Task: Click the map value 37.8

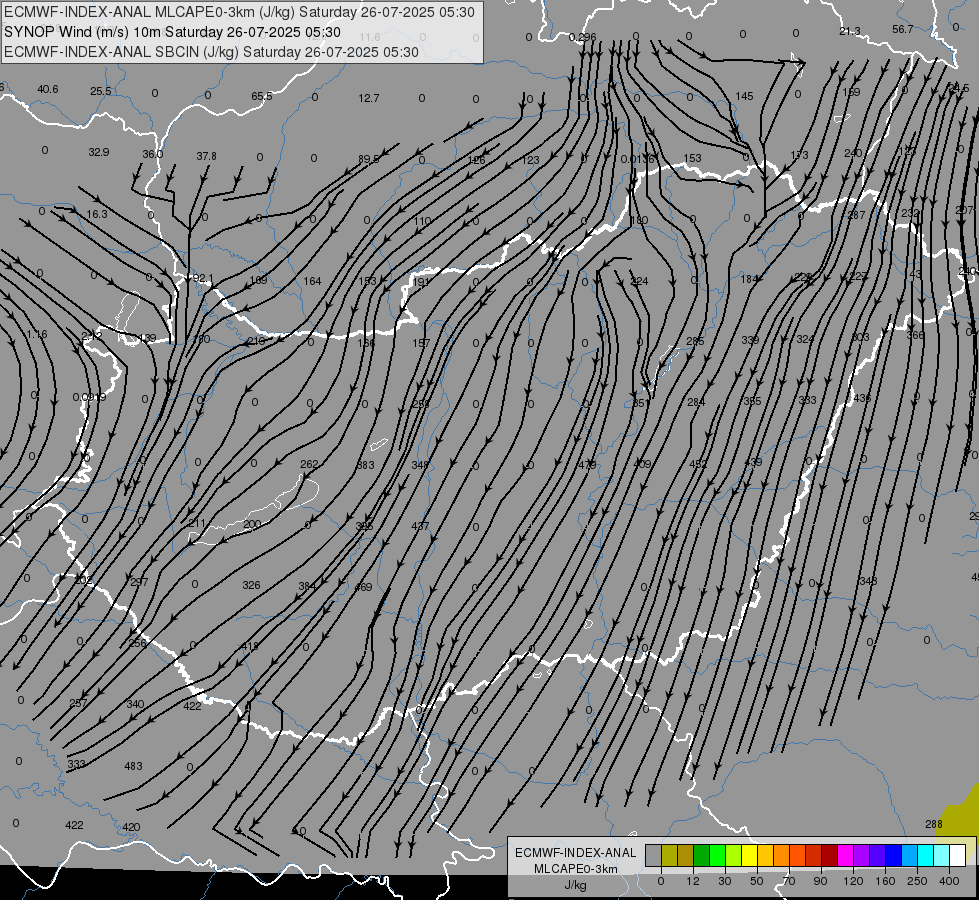Action: click(206, 156)
